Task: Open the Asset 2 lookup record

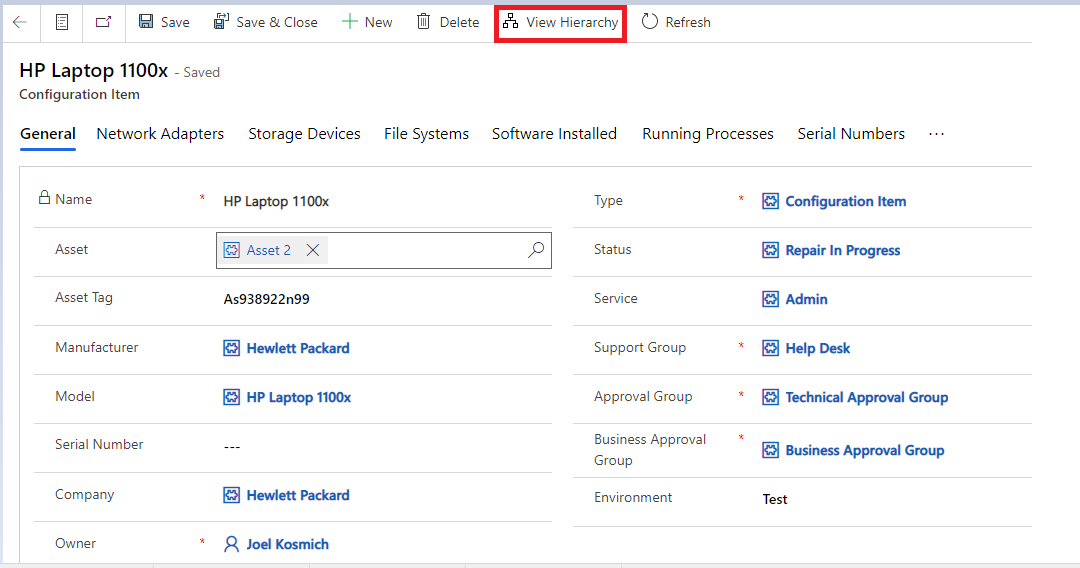Action: tap(269, 251)
